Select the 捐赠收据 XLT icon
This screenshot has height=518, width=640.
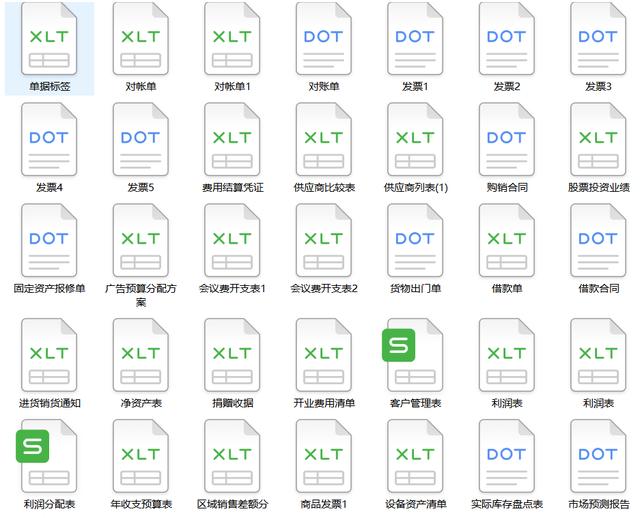click(x=232, y=355)
